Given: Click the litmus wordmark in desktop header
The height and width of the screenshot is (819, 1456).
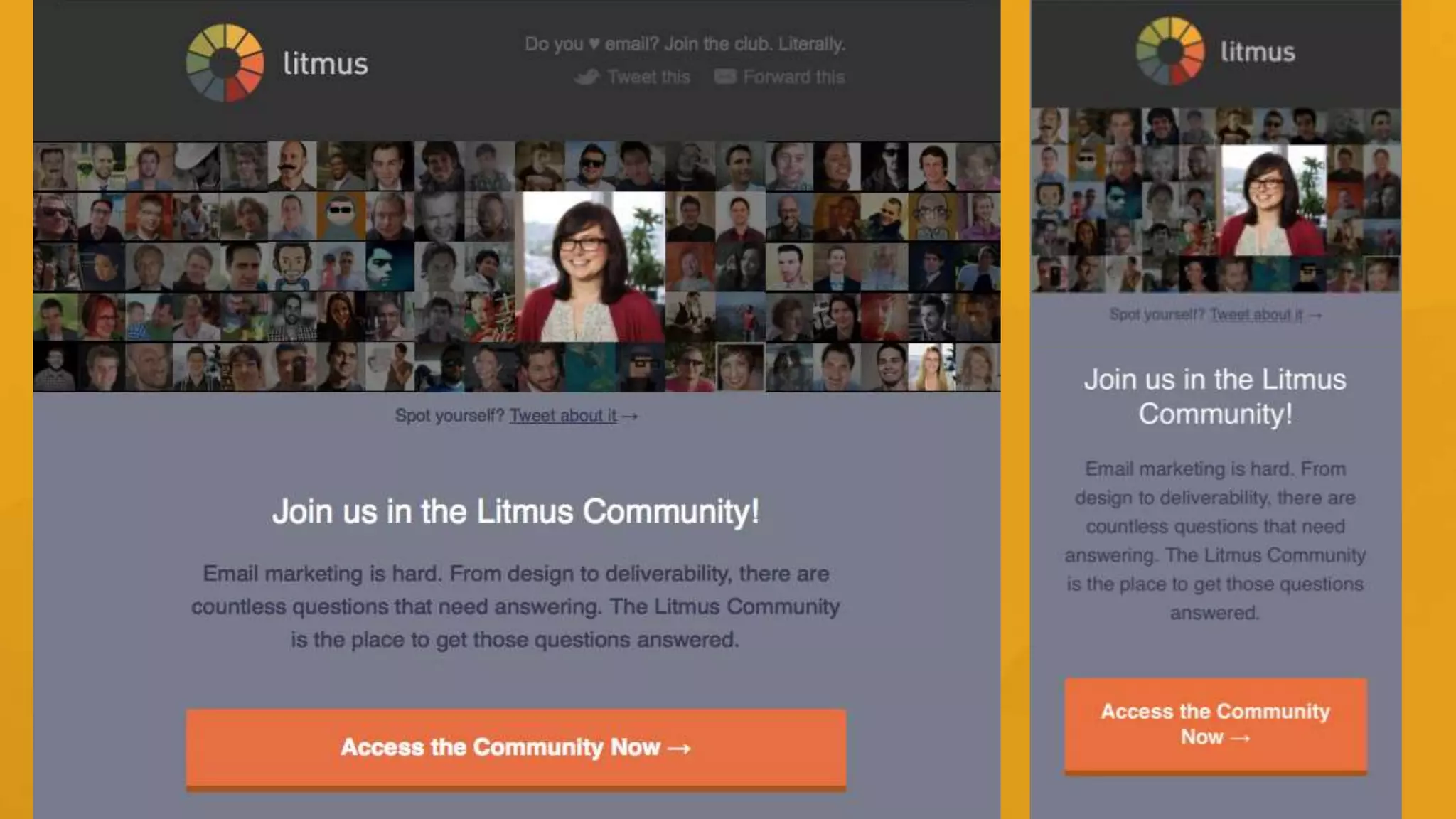Looking at the screenshot, I should (x=326, y=63).
